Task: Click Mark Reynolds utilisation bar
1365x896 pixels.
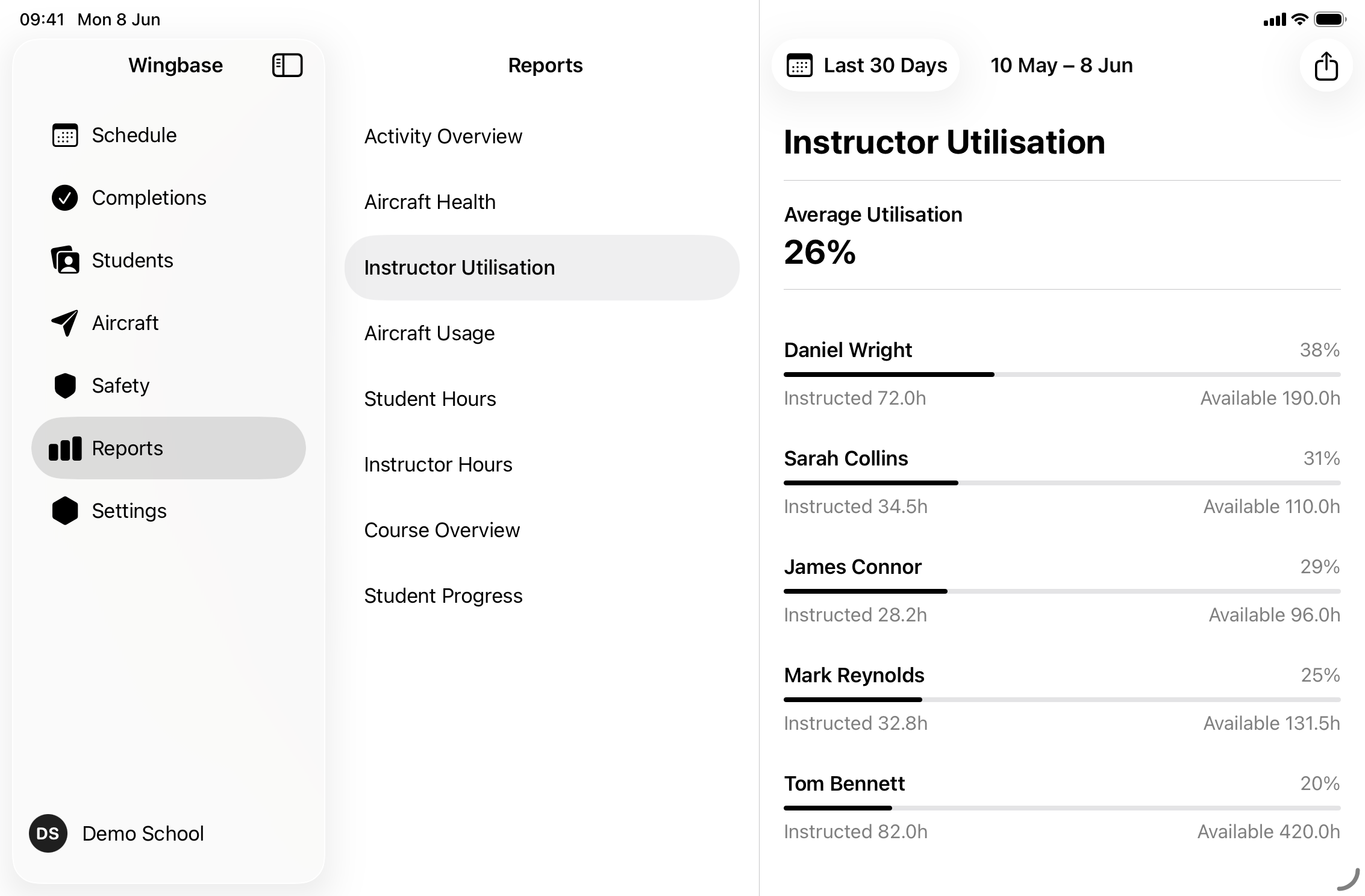Action: 1062,700
